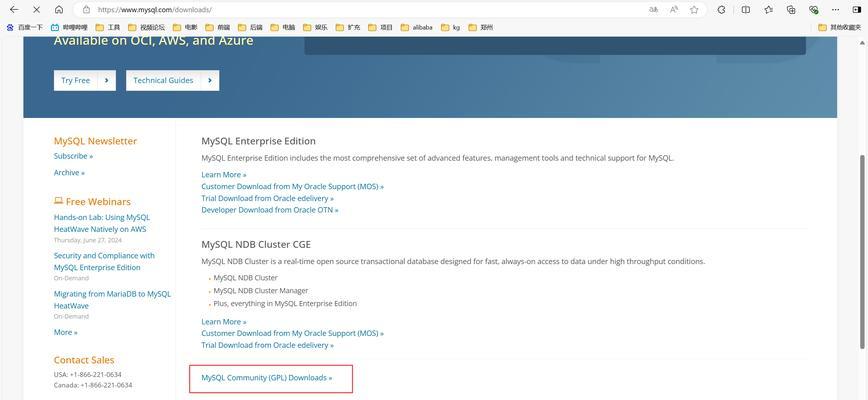
Task: Click Developer Download from Oracle OTN link
Action: [270, 210]
